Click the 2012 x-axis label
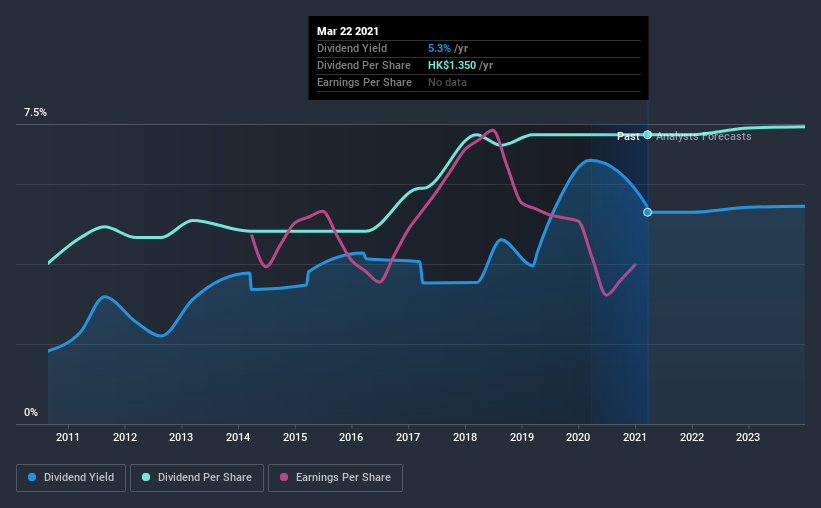This screenshot has height=508, width=821. [x=125, y=437]
